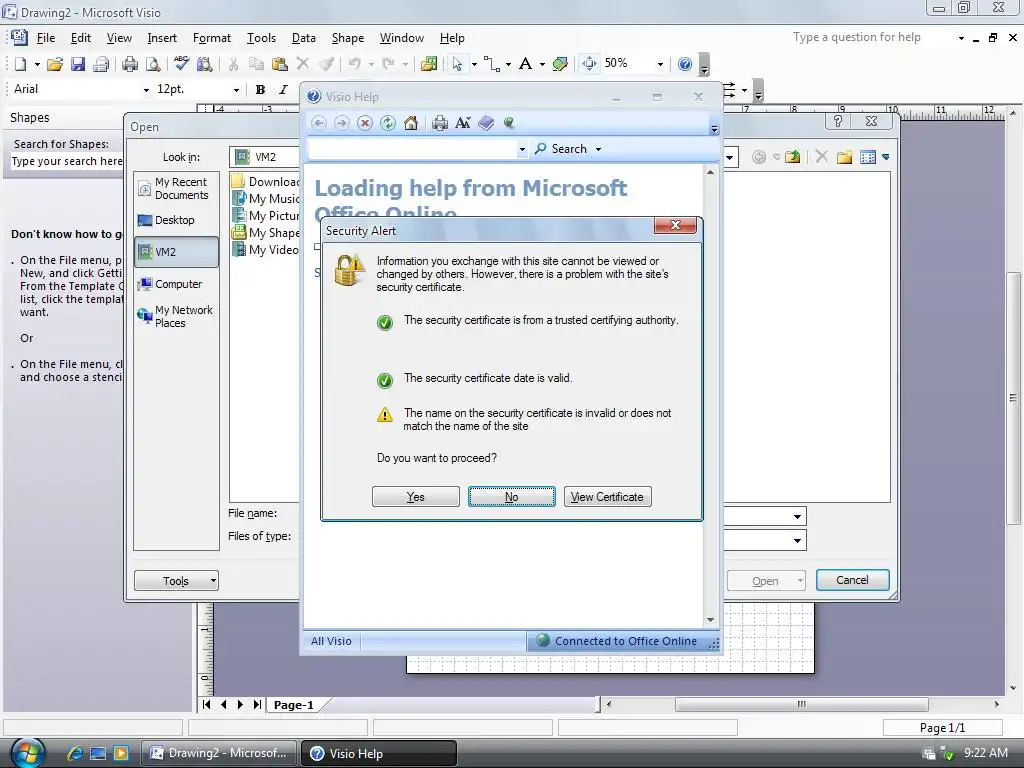Open the Font name Arial dropdown

(x=146, y=90)
